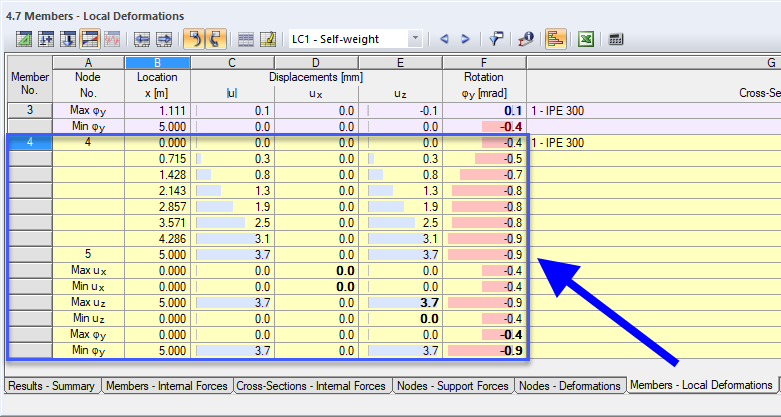Switch to Nodes - Deformations tab
Viewport: 781px width, 417px height.
point(570,386)
